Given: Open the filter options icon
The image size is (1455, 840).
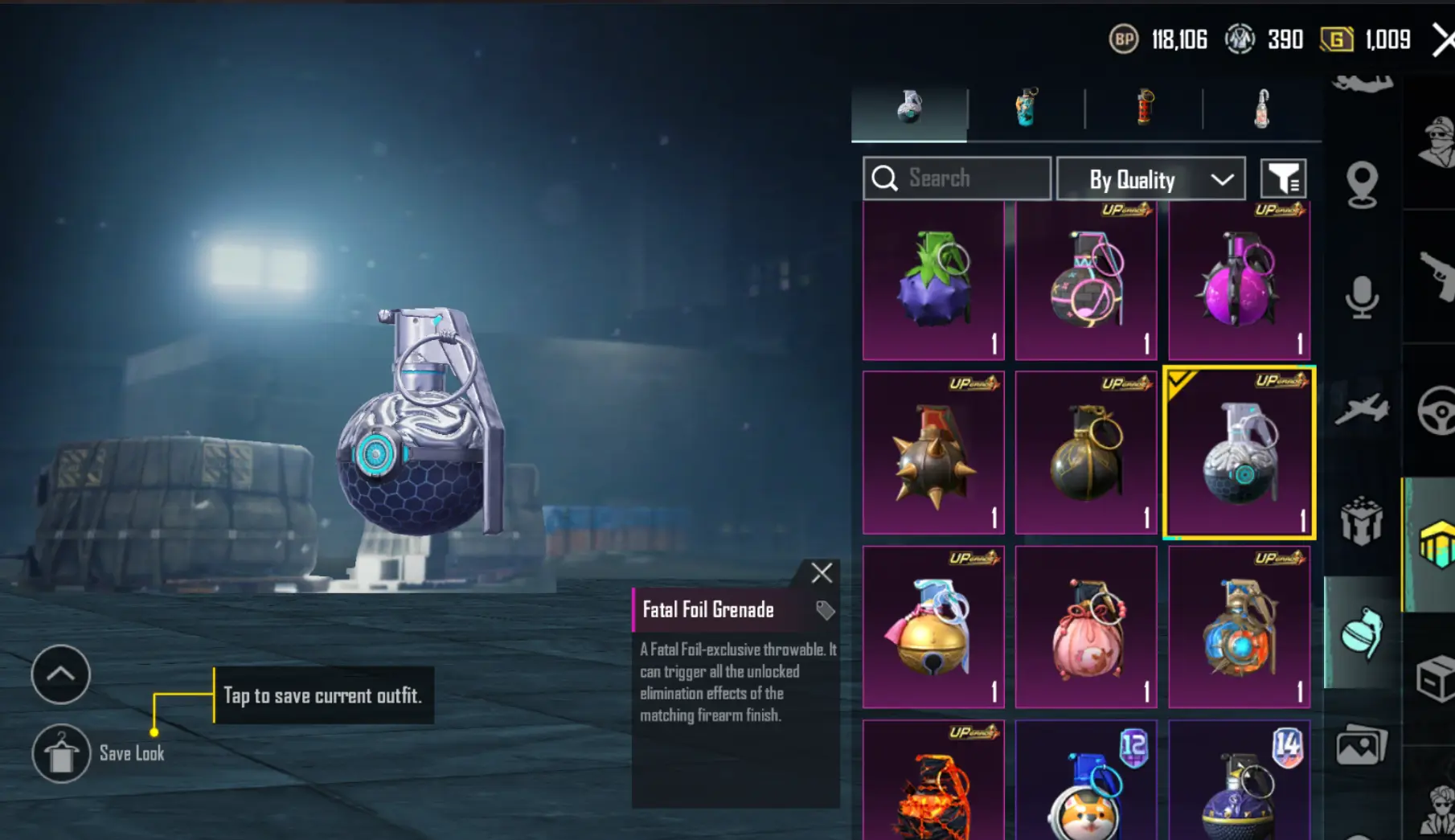Looking at the screenshot, I should coord(1283,178).
